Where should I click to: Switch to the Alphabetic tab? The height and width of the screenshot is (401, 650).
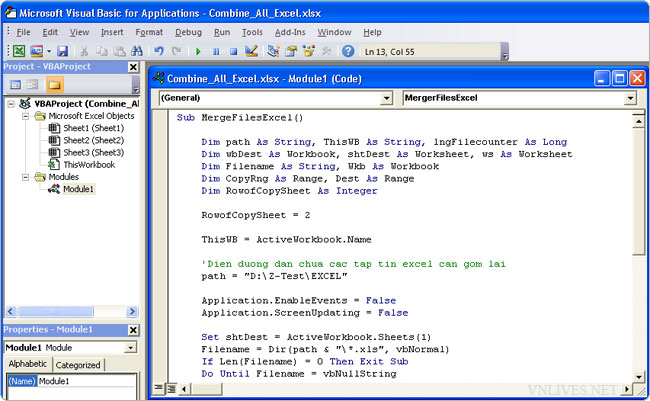(x=28, y=364)
